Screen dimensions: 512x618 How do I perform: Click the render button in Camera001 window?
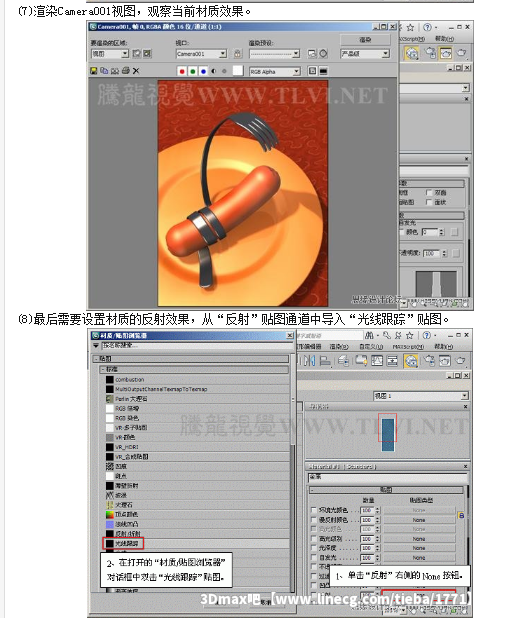(x=365, y=39)
